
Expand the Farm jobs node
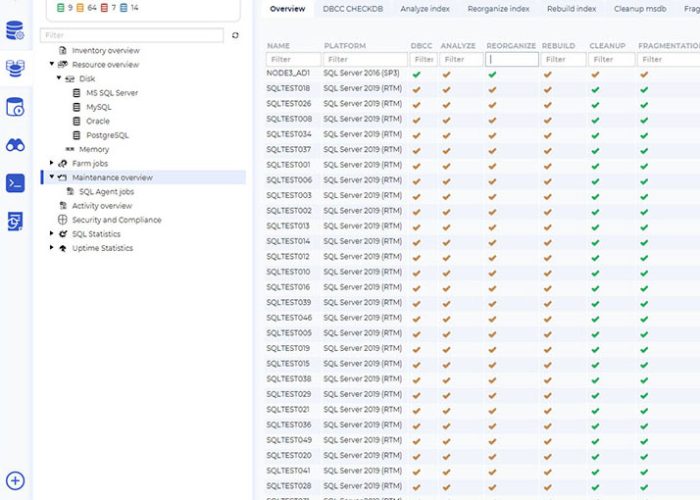tap(52, 163)
